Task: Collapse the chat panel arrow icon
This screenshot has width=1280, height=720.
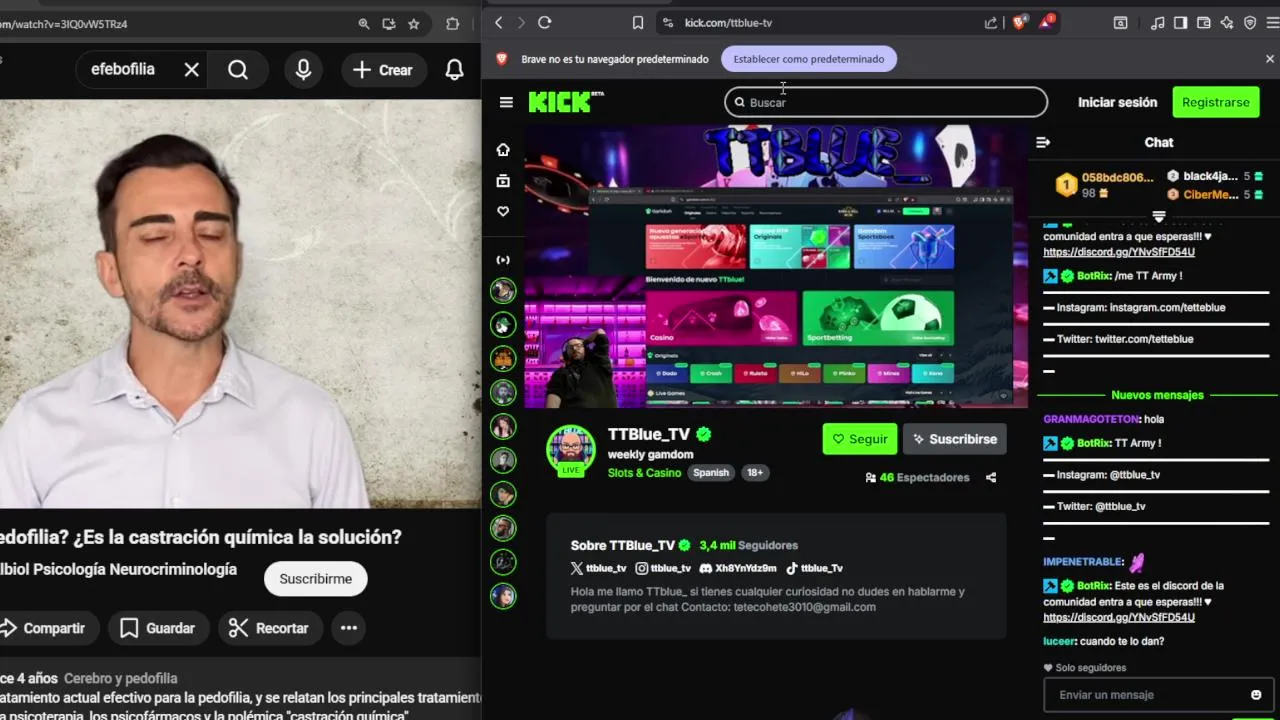Action: point(1043,142)
